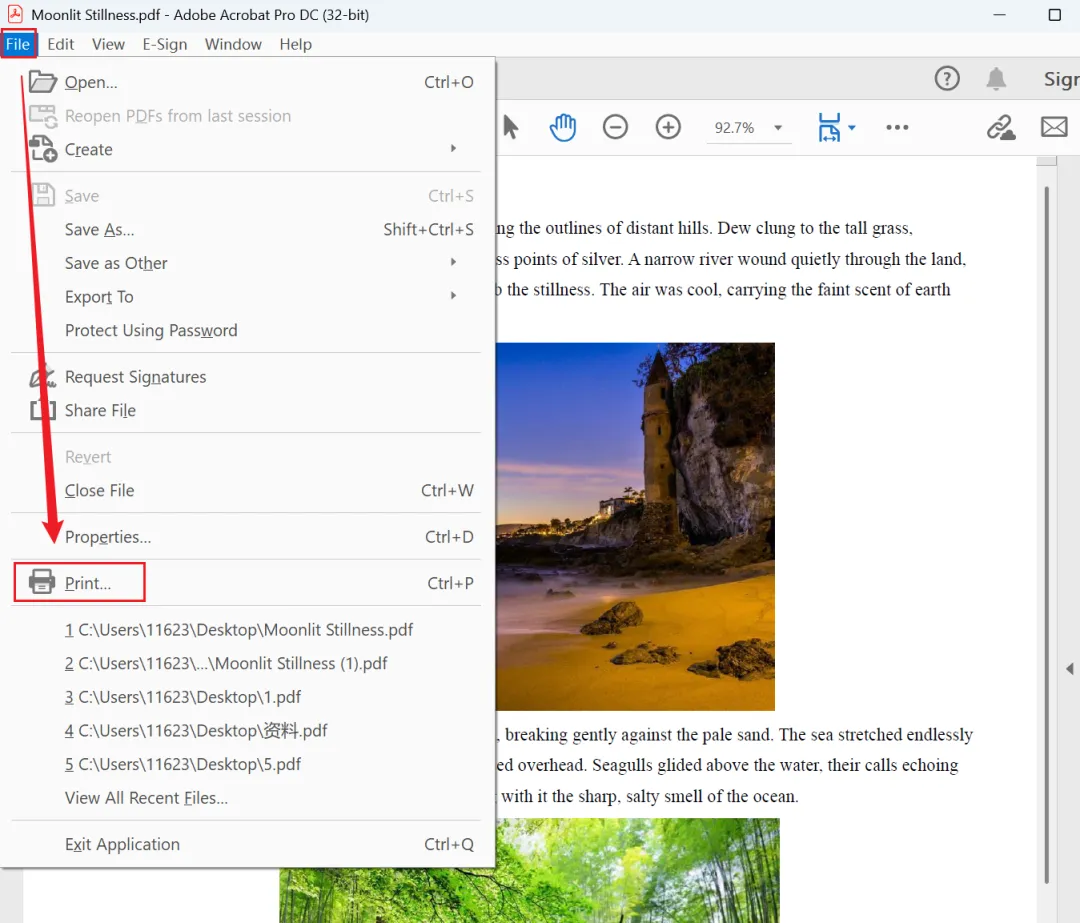
Task: Select Share File entry
Action: coord(246,411)
